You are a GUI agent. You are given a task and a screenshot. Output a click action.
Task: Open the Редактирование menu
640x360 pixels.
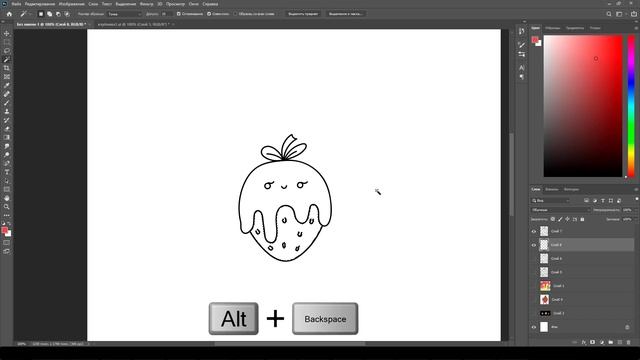click(40, 4)
